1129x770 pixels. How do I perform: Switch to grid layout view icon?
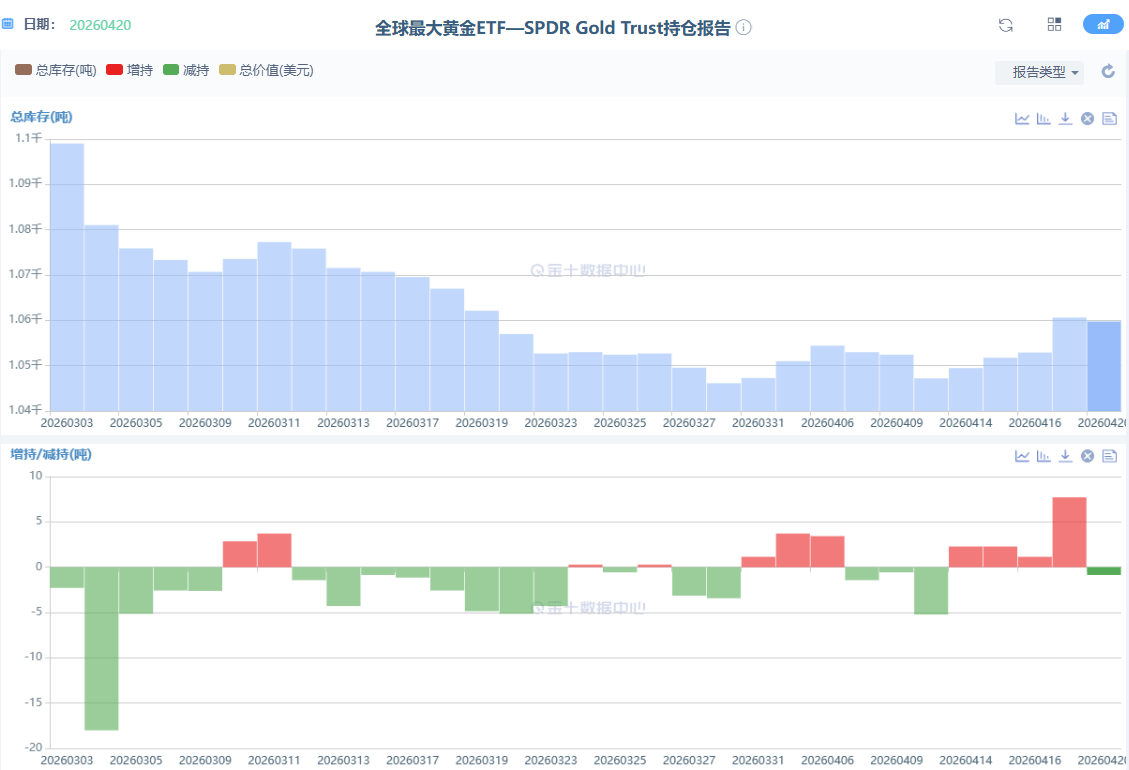[x=1054, y=25]
